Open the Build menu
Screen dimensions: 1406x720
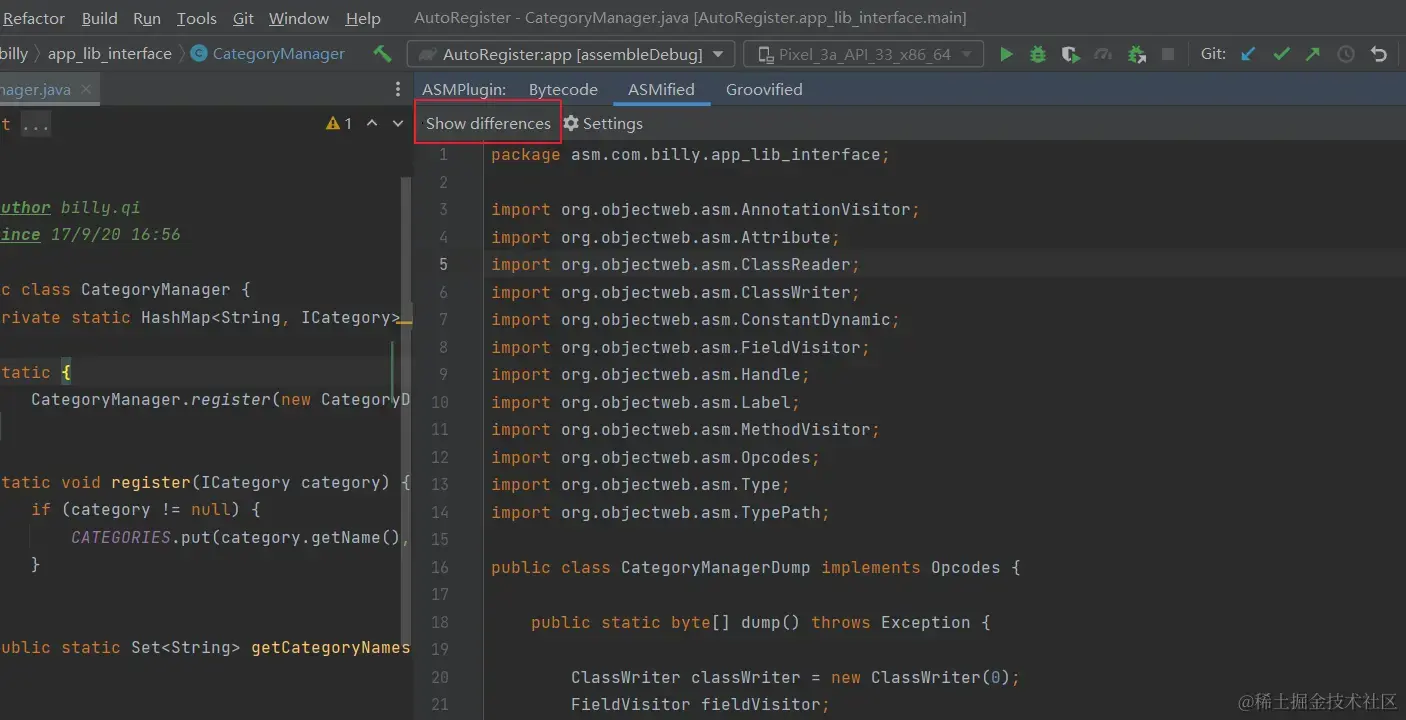click(99, 18)
